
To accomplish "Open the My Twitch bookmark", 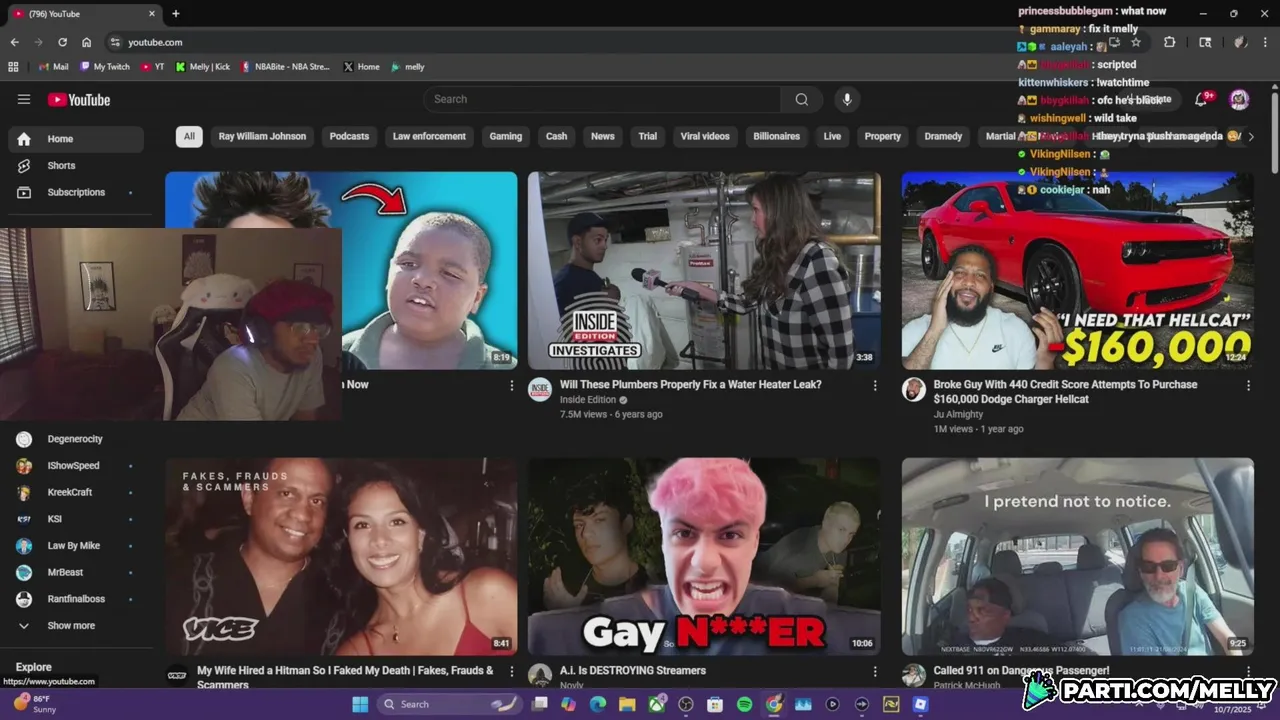I will (105, 67).
